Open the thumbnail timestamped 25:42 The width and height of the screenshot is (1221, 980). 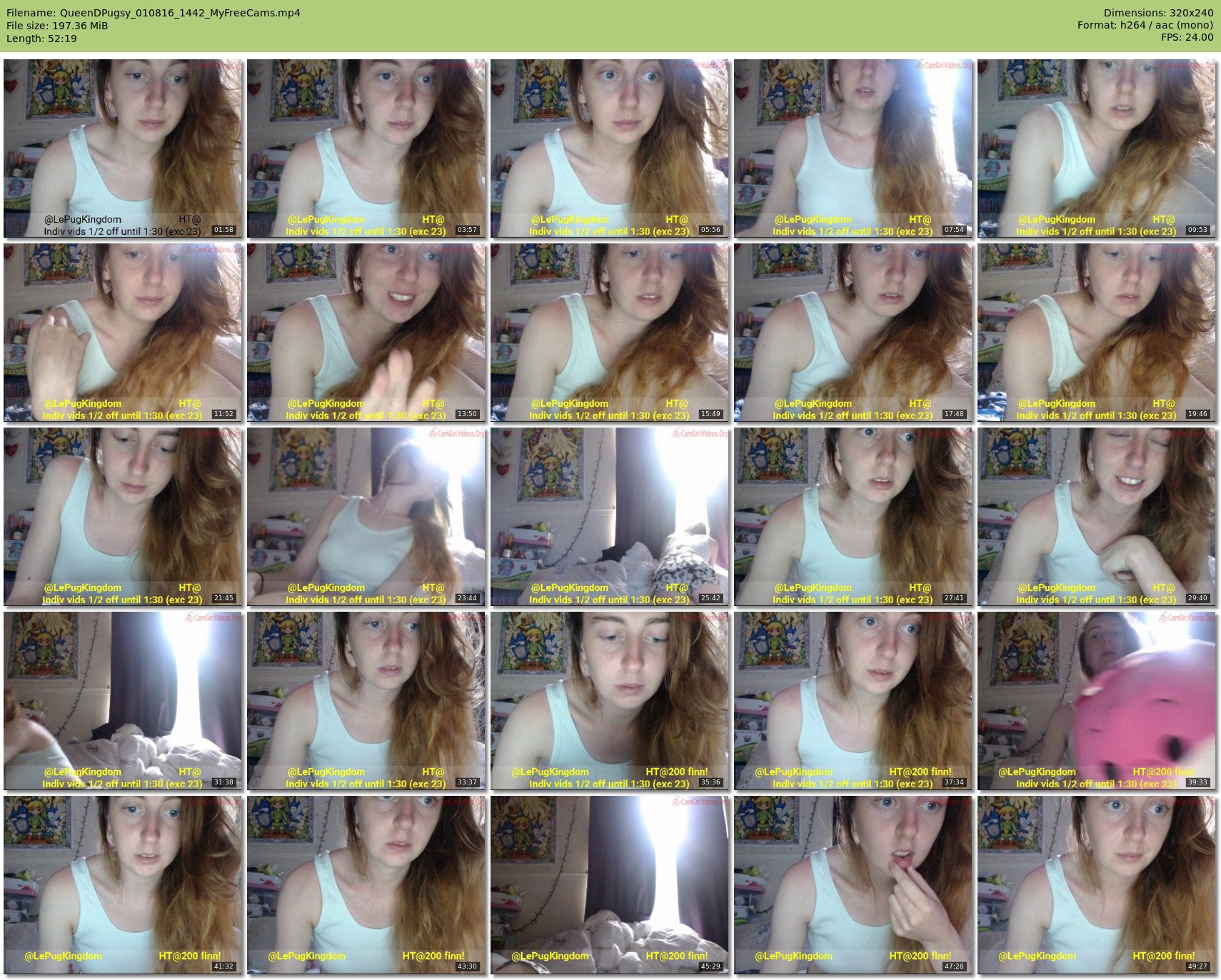click(x=610, y=517)
